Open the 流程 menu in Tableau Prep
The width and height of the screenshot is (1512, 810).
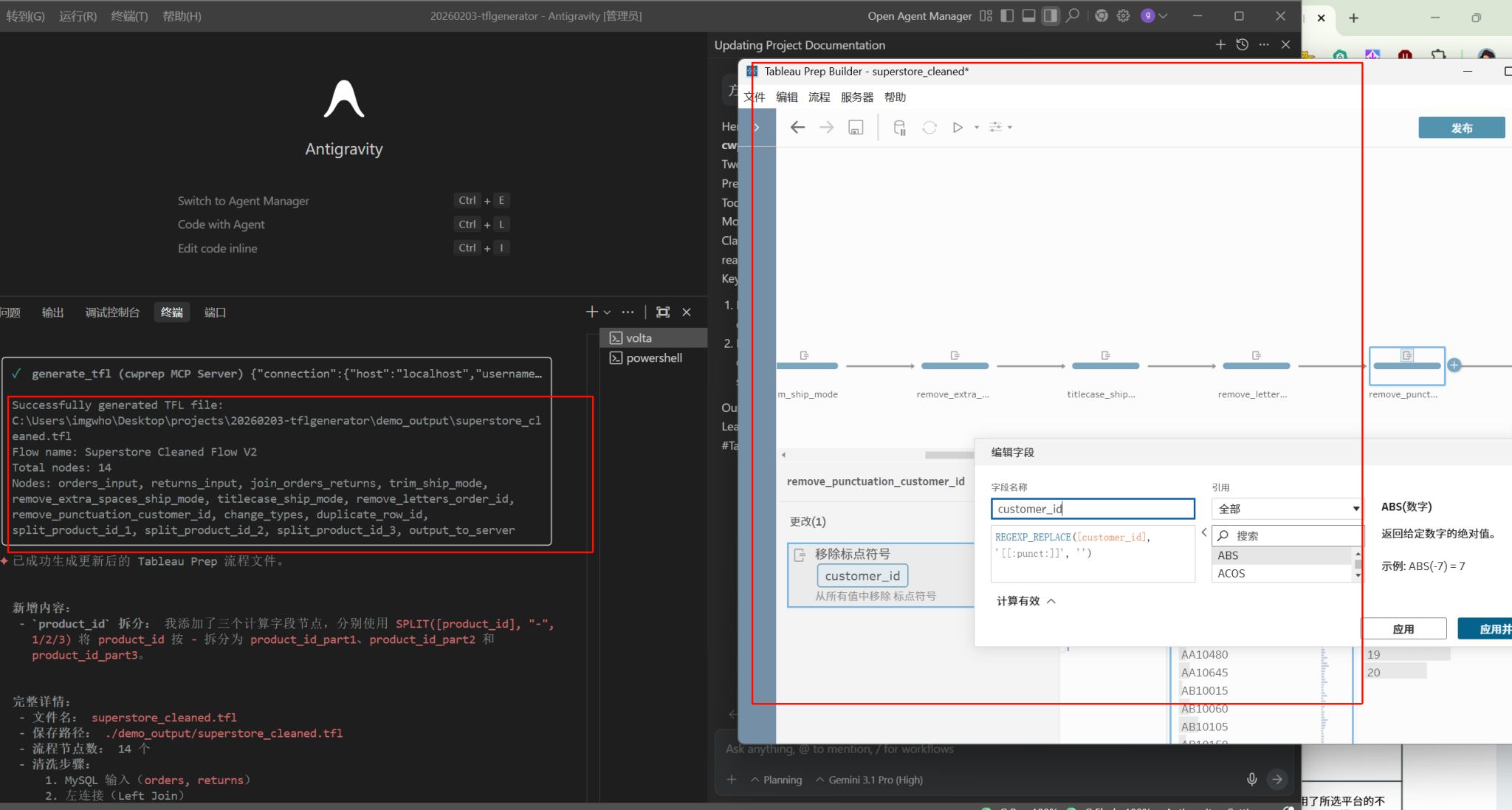(x=819, y=97)
